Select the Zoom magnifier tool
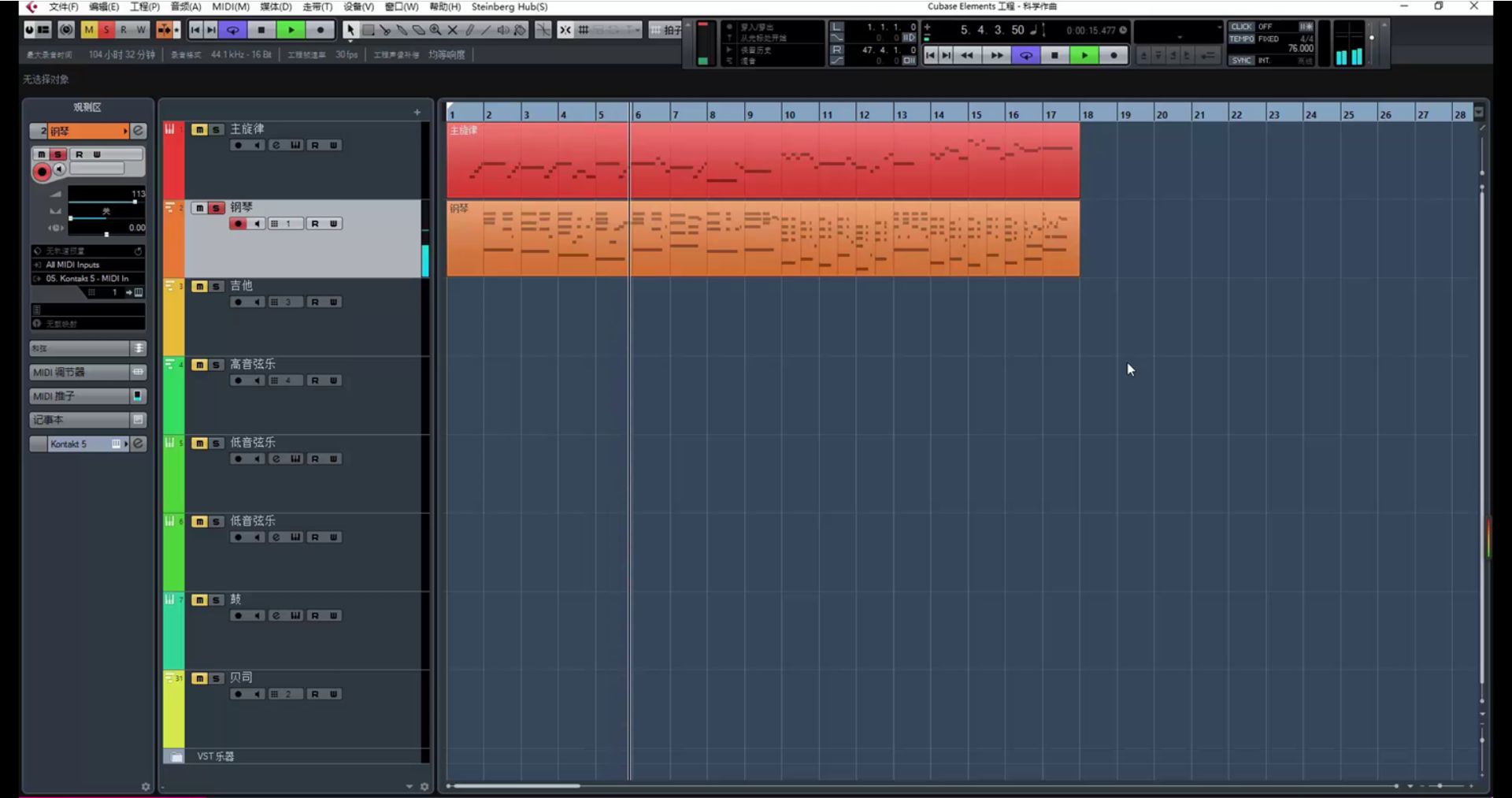Viewport: 1512px width, 798px height. (x=435, y=30)
